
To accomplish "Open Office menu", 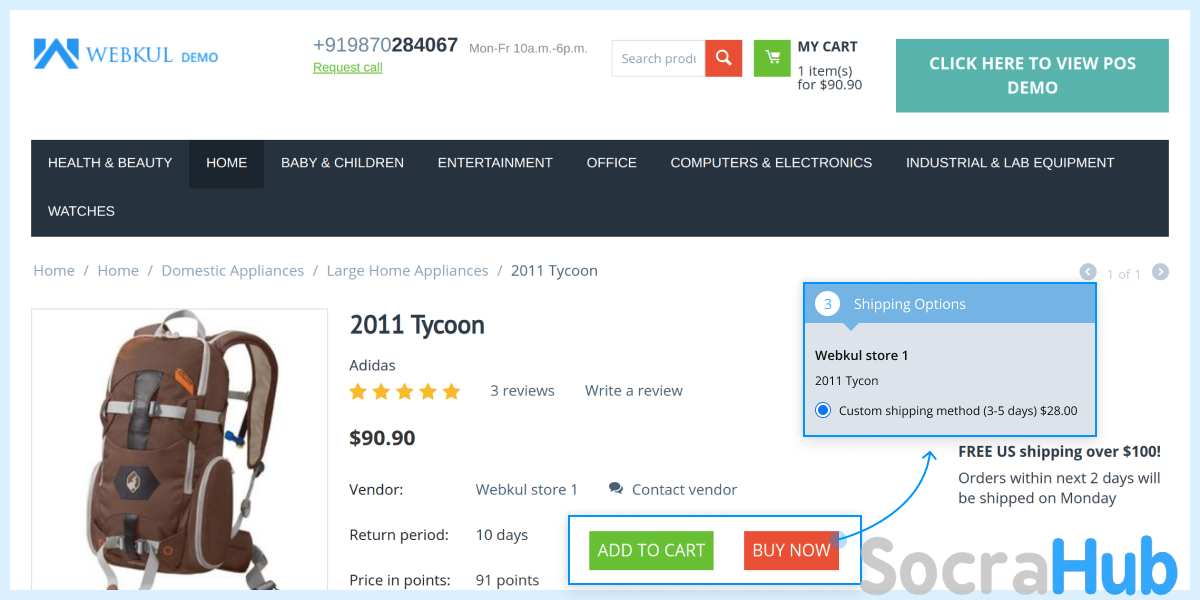I will pos(612,163).
